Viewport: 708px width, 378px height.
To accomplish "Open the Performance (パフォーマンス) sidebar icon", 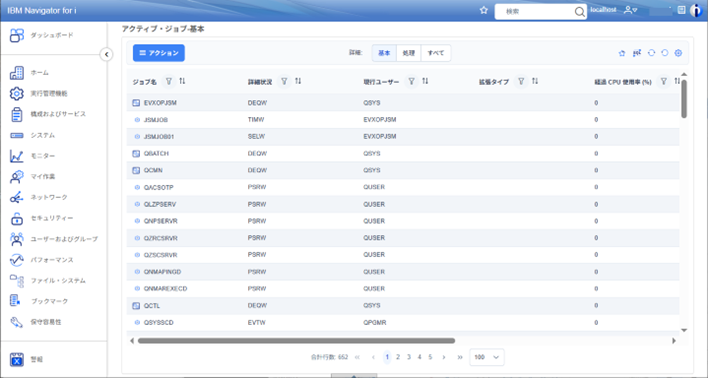I will (x=17, y=260).
